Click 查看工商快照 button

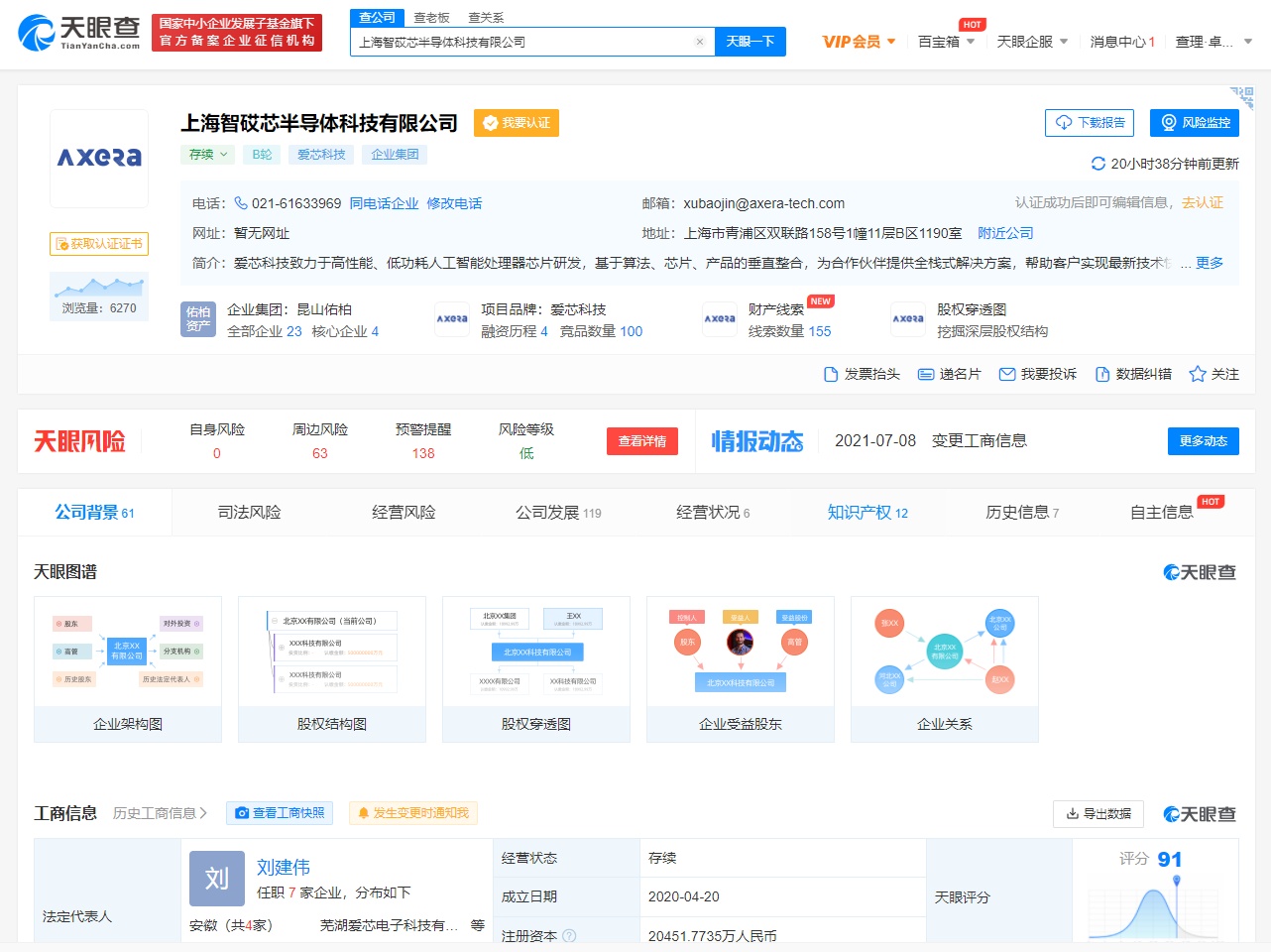pos(280,813)
